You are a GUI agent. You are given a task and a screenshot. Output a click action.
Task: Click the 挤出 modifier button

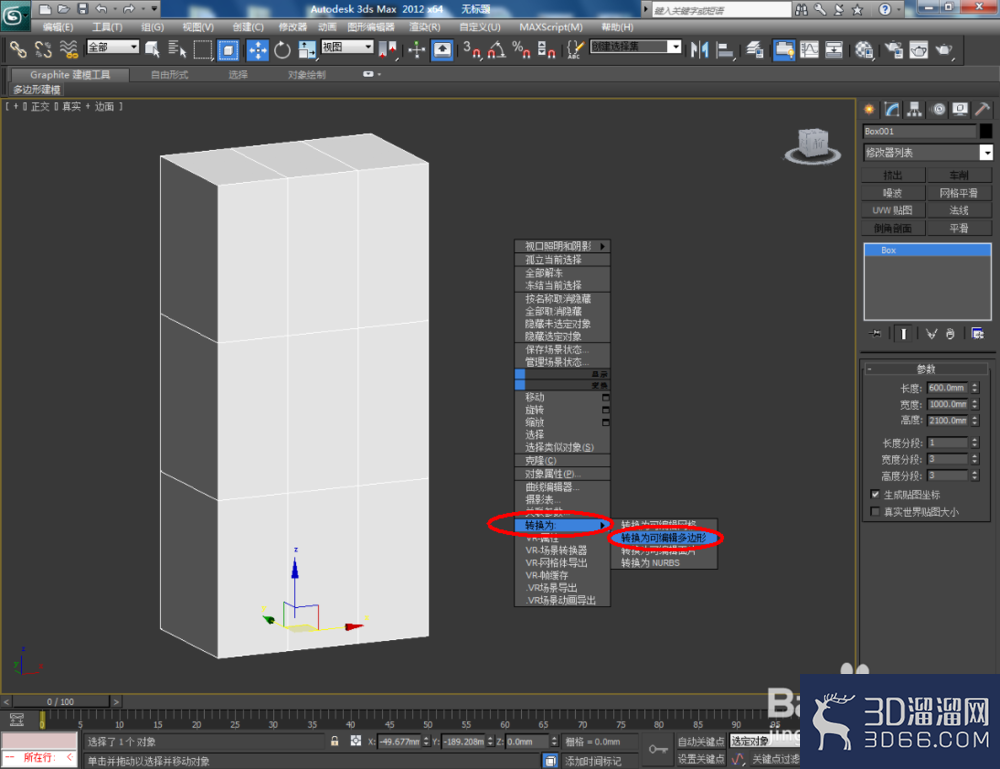coord(893,175)
